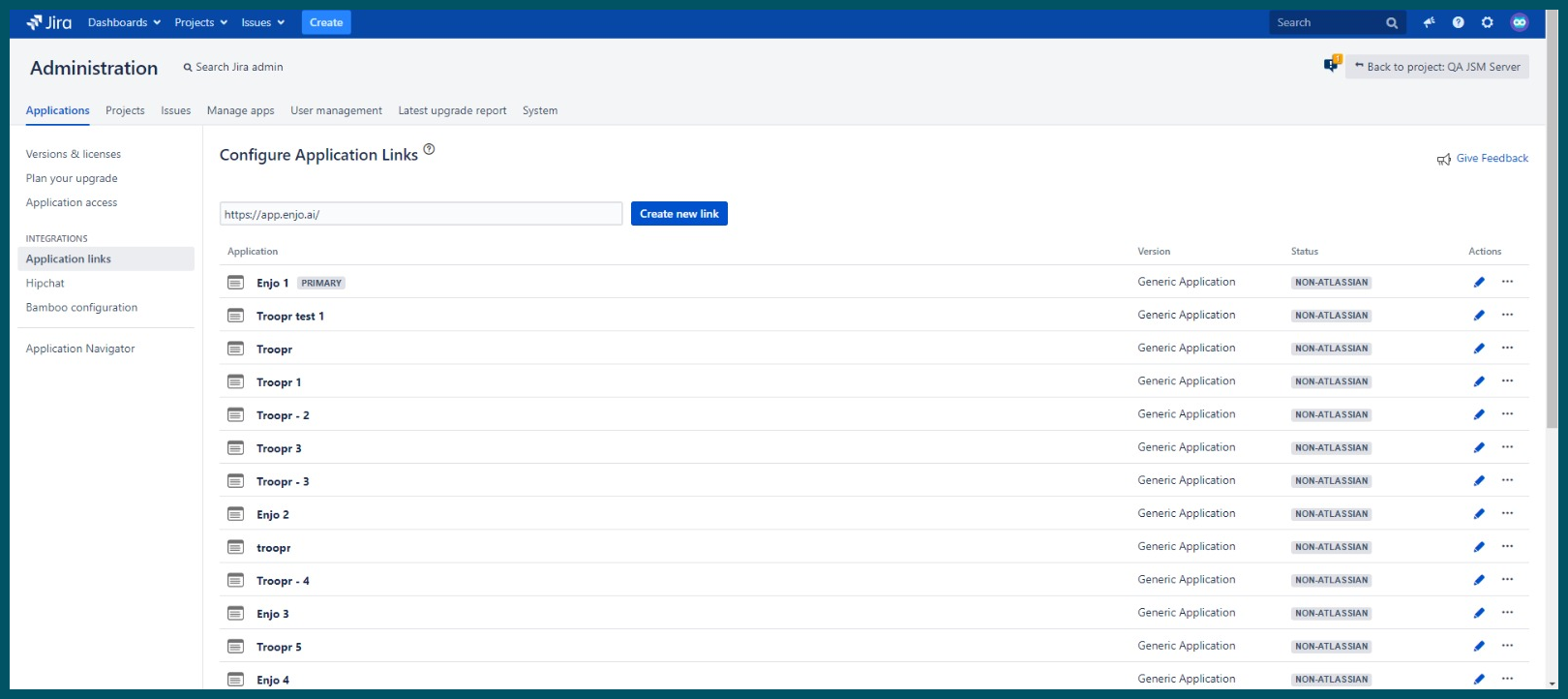Click the application icon for Troopr - 4
Viewport: 1568px width, 699px height.
[x=235, y=580]
